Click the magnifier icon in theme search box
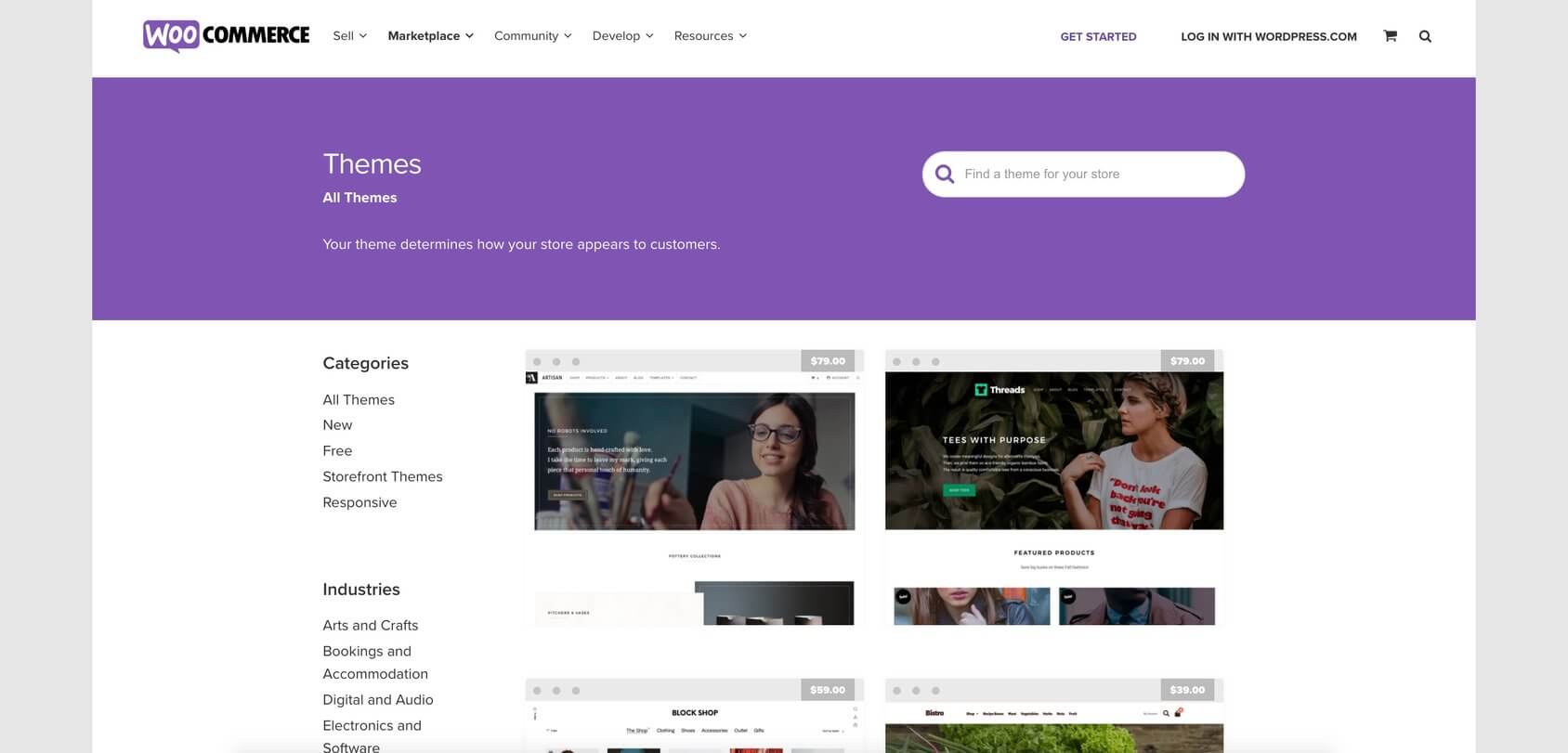The image size is (1568, 753). [945, 174]
